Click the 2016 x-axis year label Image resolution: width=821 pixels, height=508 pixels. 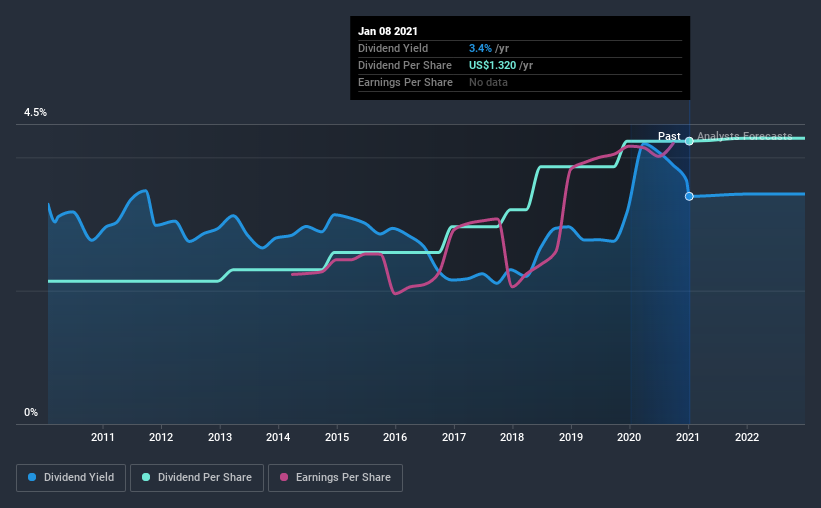(x=395, y=437)
